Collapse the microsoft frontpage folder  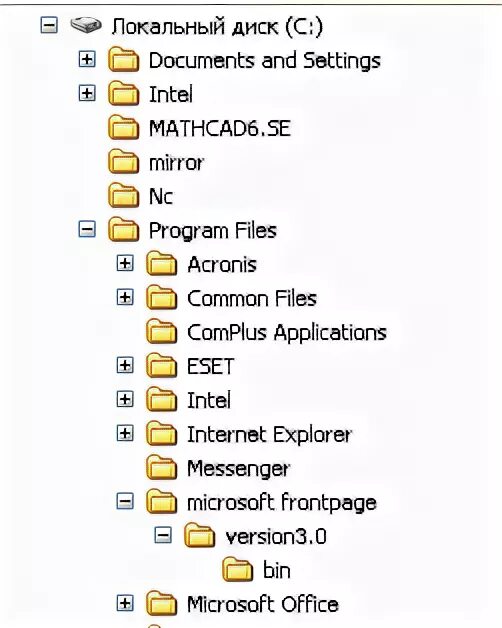click(125, 501)
